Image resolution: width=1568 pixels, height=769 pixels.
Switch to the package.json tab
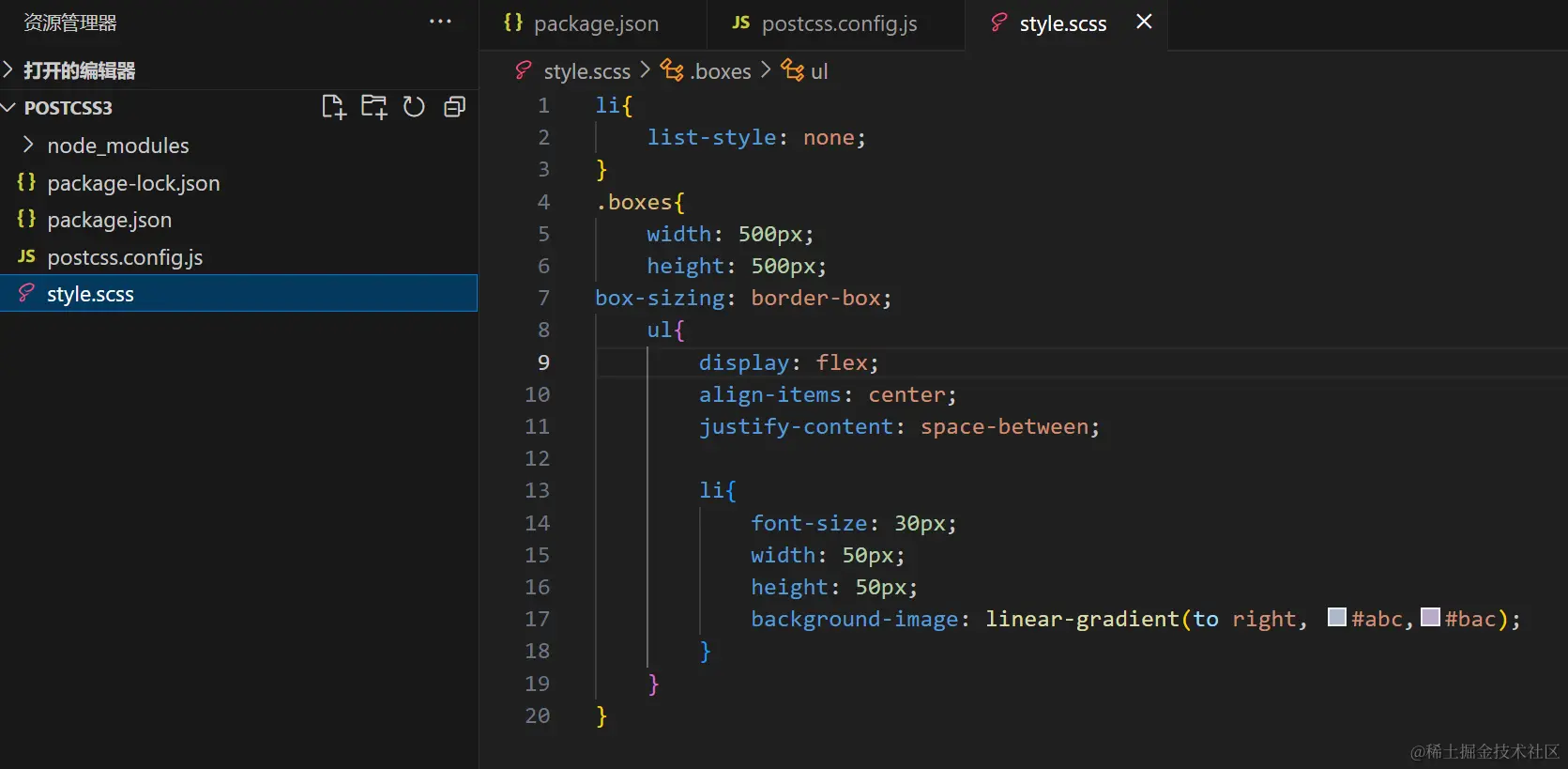click(593, 23)
